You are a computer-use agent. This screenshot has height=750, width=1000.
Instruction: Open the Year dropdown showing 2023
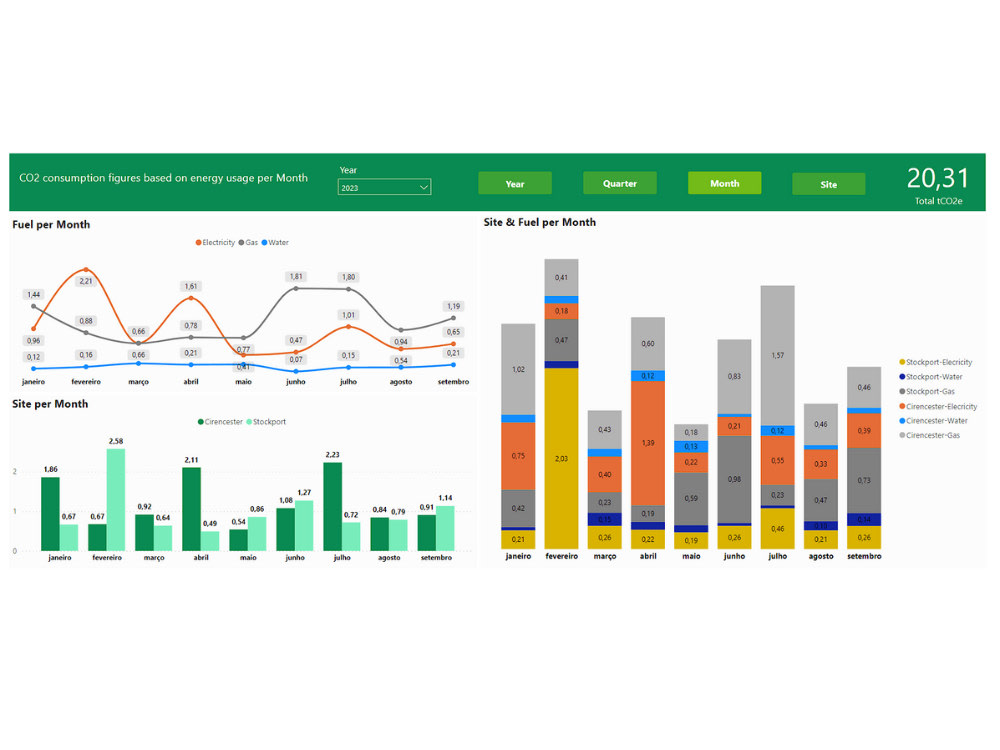384,186
